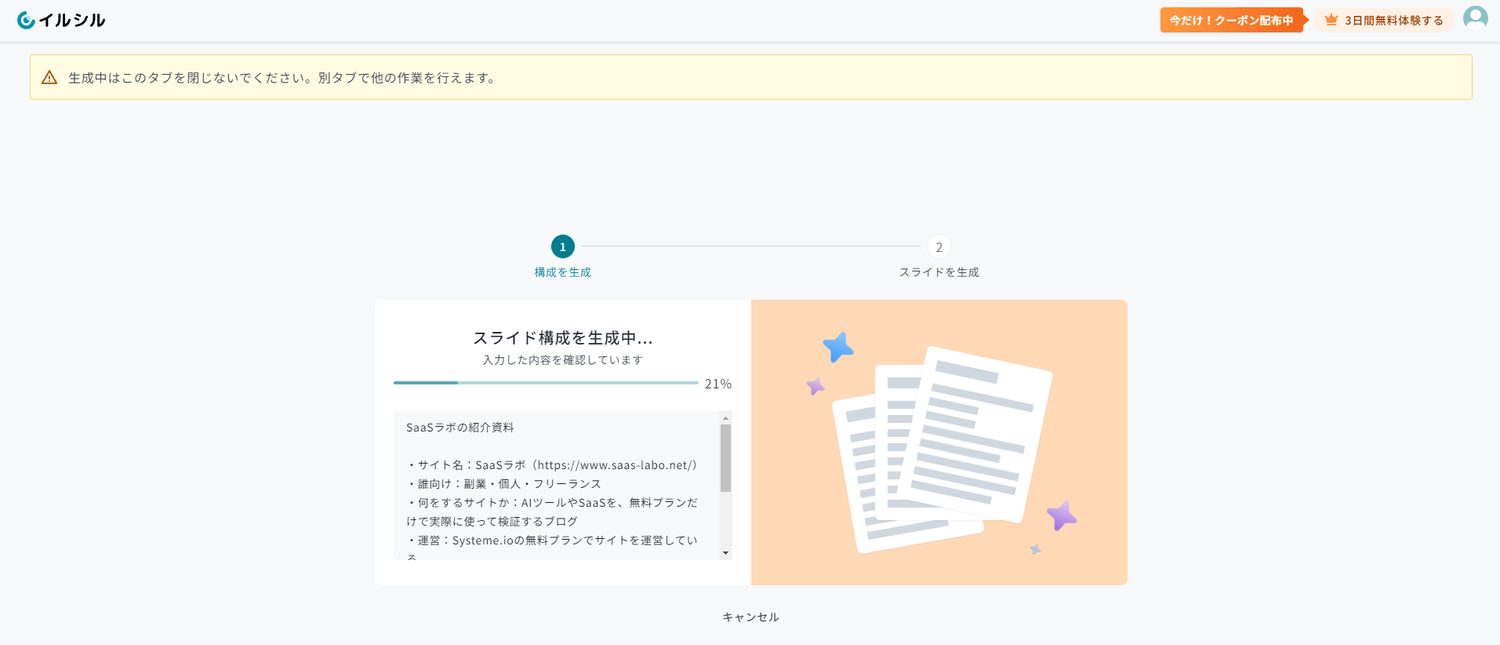Click the scroll down arrow of text box
The height and width of the screenshot is (645, 1500).
click(726, 553)
